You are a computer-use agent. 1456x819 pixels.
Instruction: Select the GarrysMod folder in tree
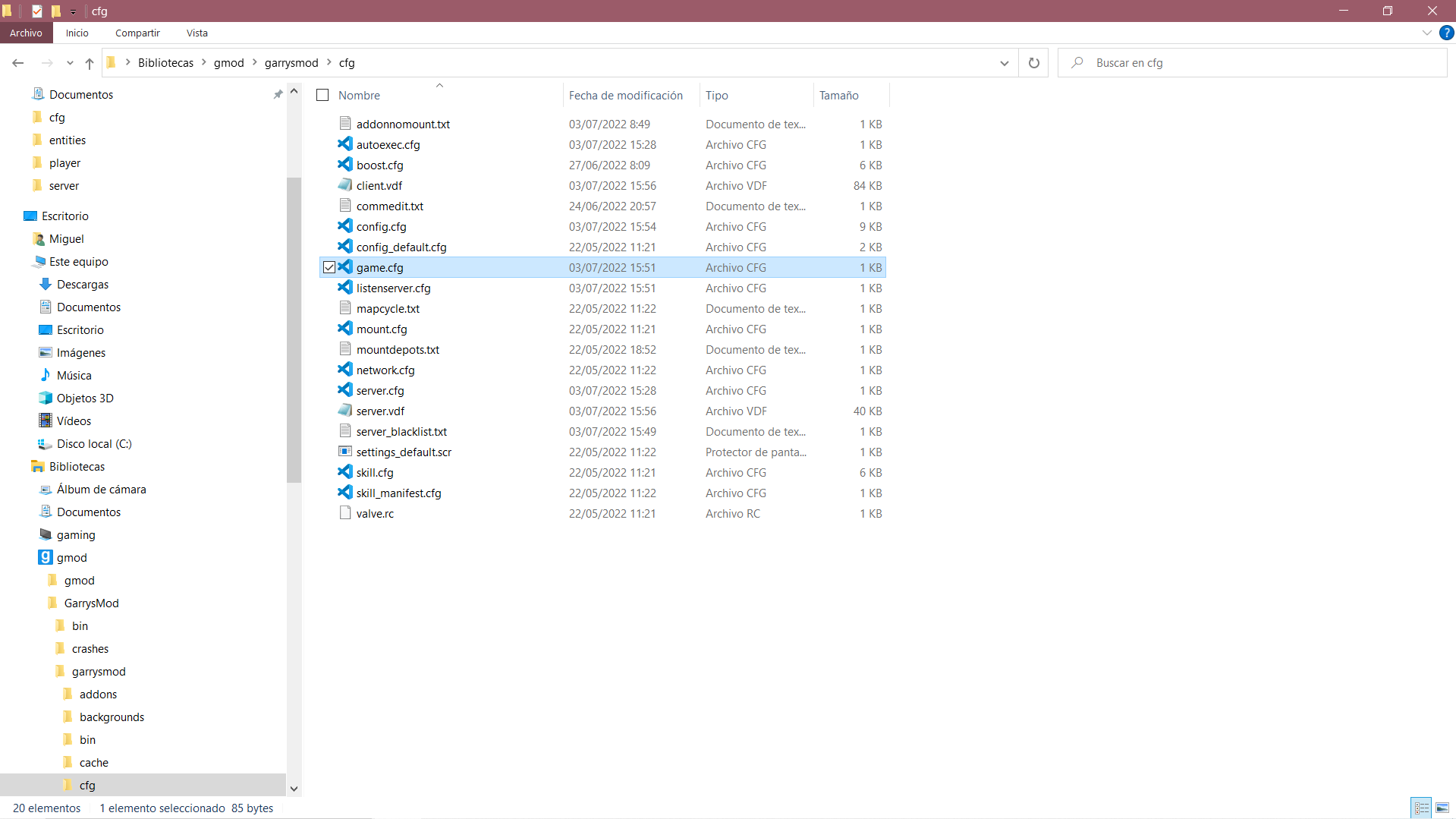coord(91,603)
